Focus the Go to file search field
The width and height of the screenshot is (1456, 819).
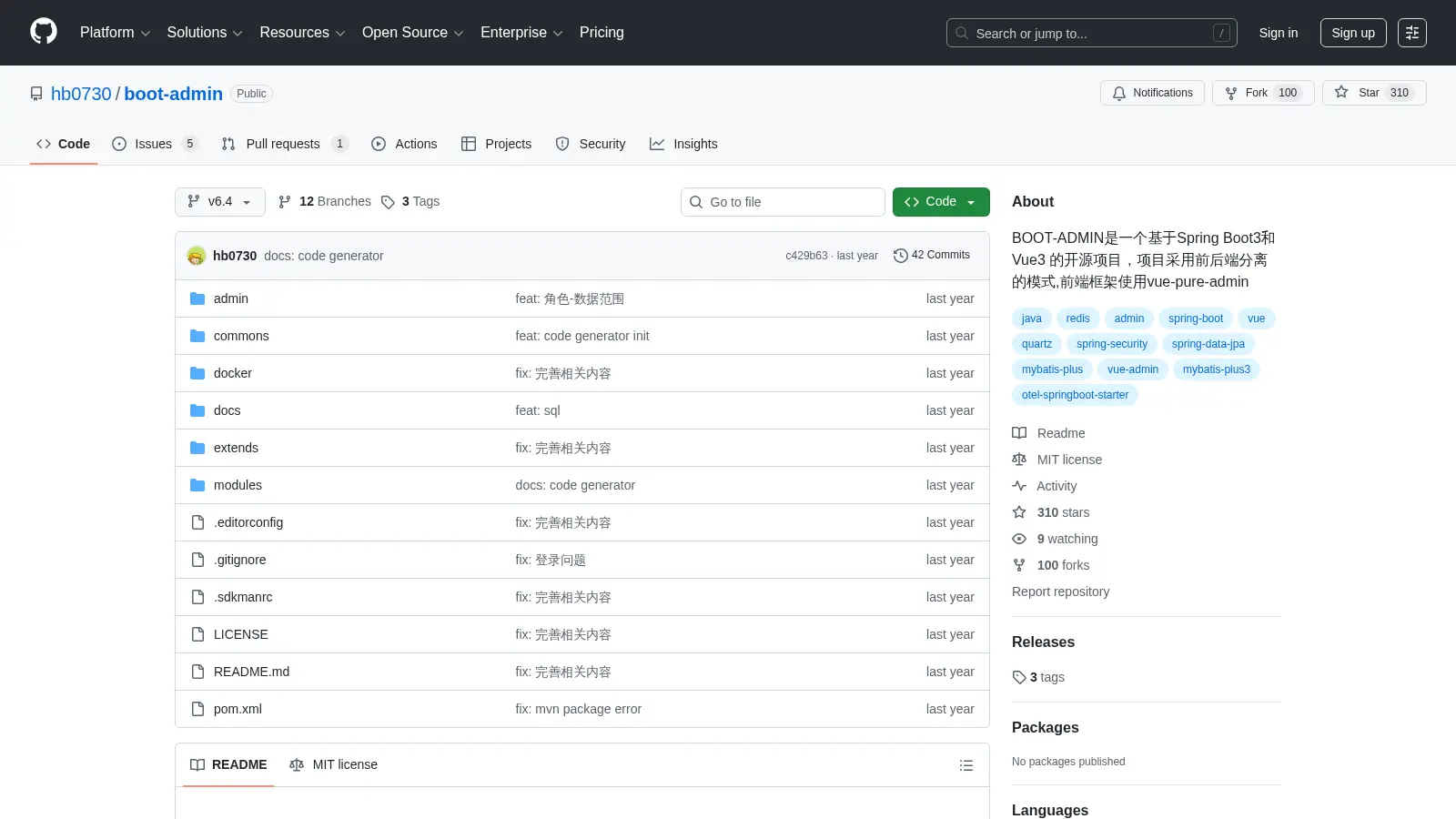pos(783,202)
